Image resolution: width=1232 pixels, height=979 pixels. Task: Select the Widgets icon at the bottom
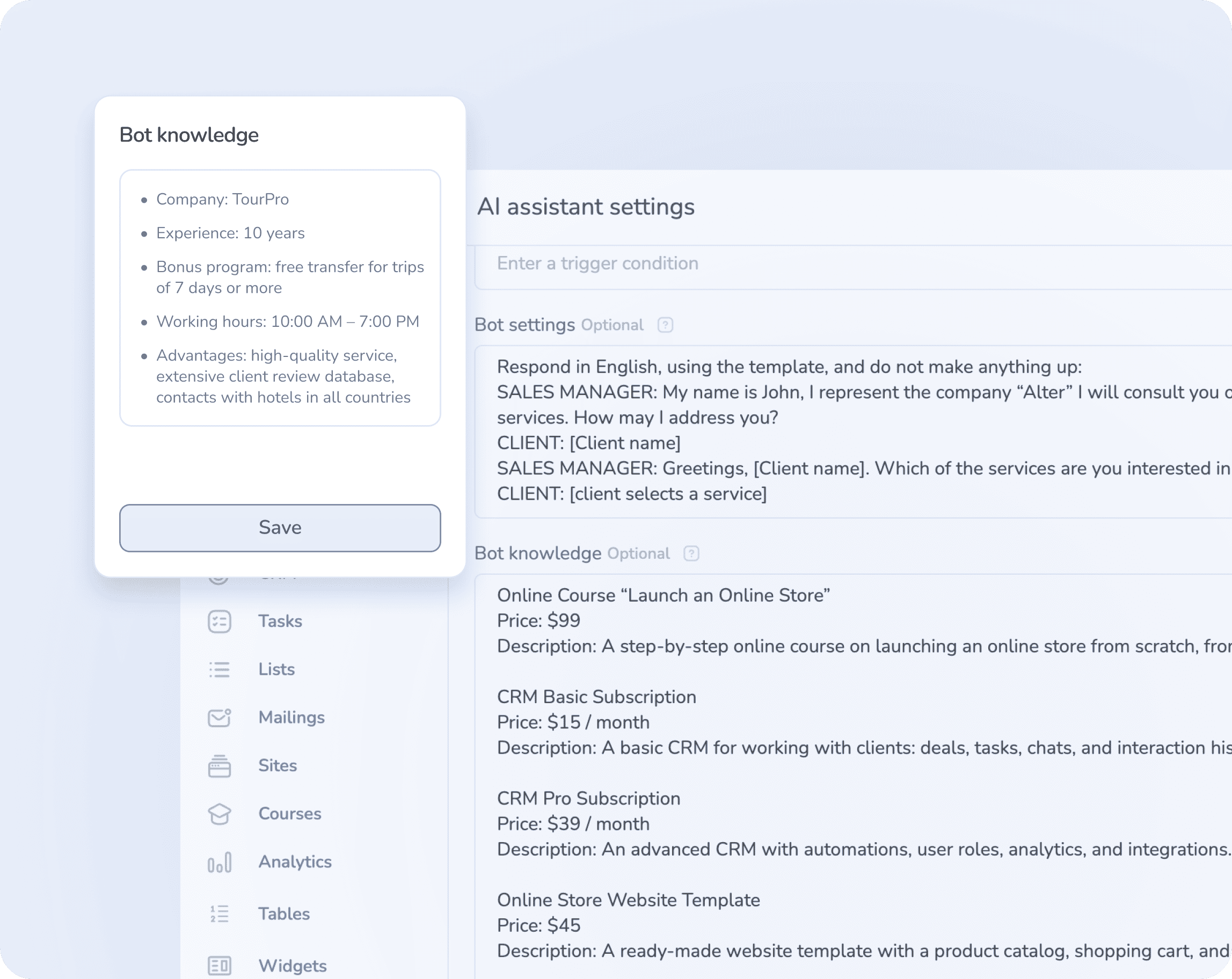(220, 965)
